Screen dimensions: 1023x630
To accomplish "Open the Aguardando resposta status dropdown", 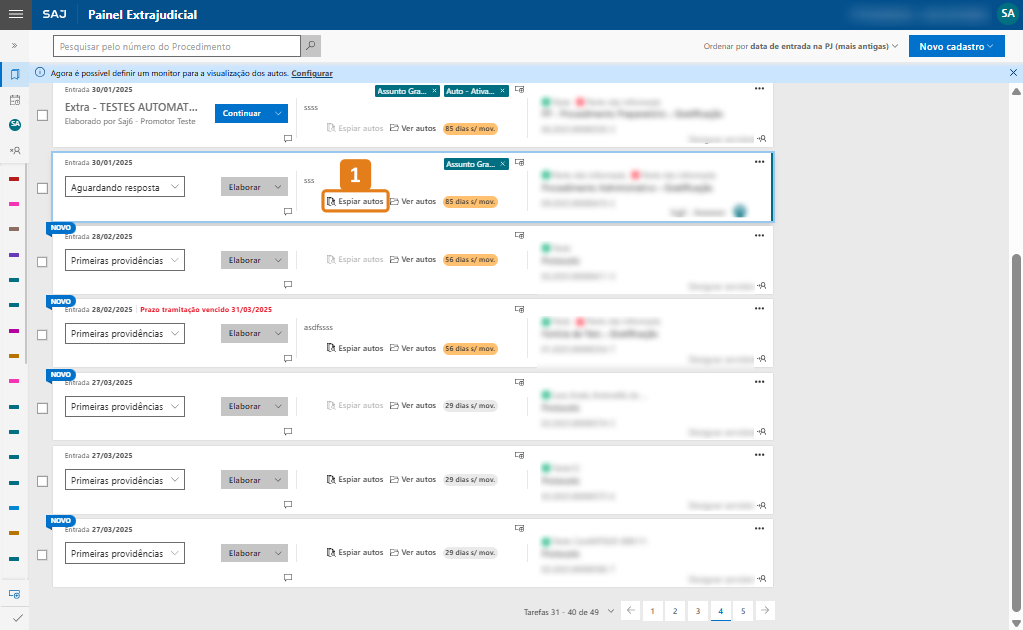I will click(x=125, y=187).
